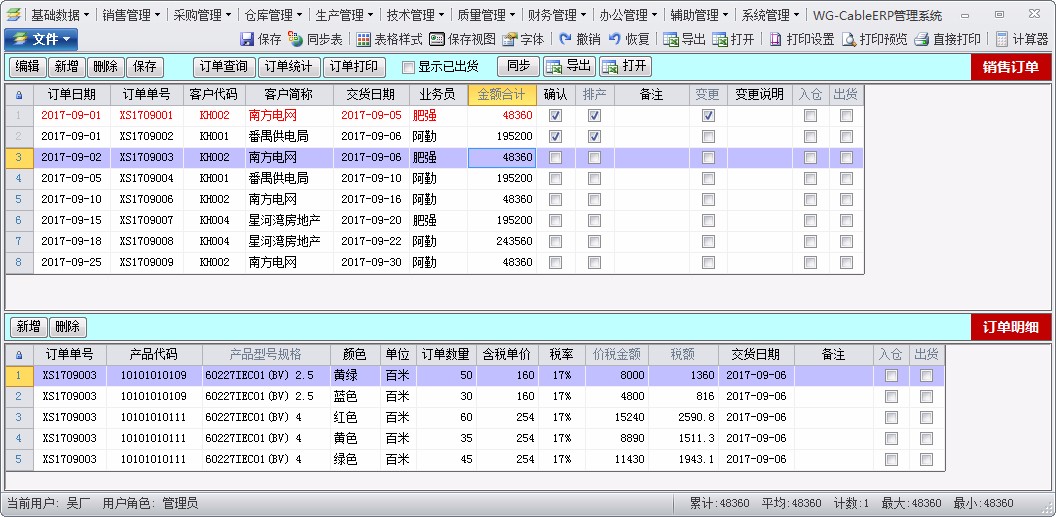This screenshot has height=517, width=1056.
Task: Click 删除 in sales order toolbar
Action: pyautogui.click(x=106, y=67)
